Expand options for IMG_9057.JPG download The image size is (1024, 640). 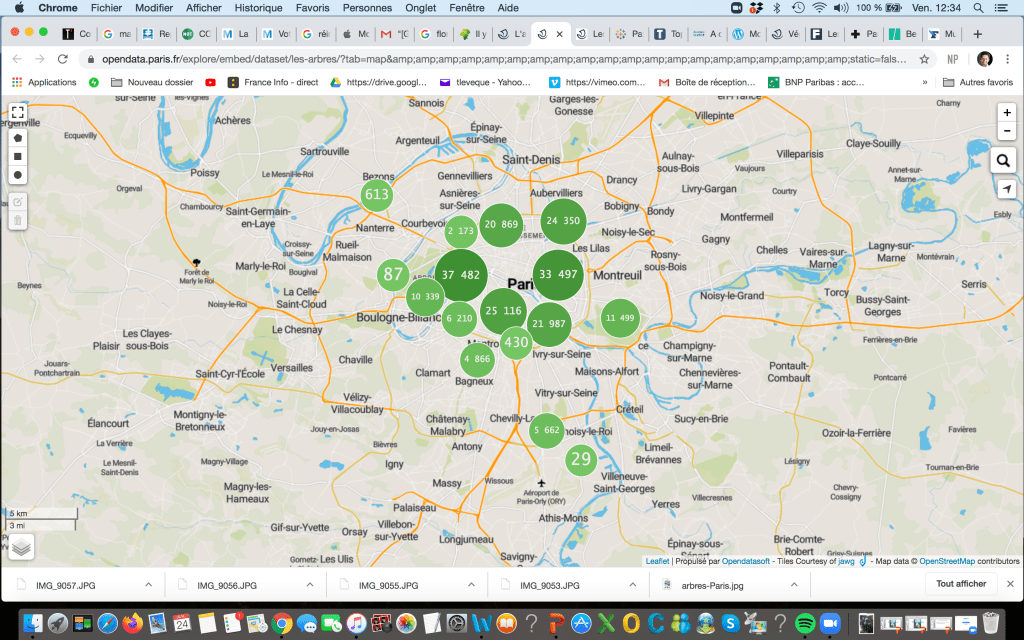click(149, 585)
